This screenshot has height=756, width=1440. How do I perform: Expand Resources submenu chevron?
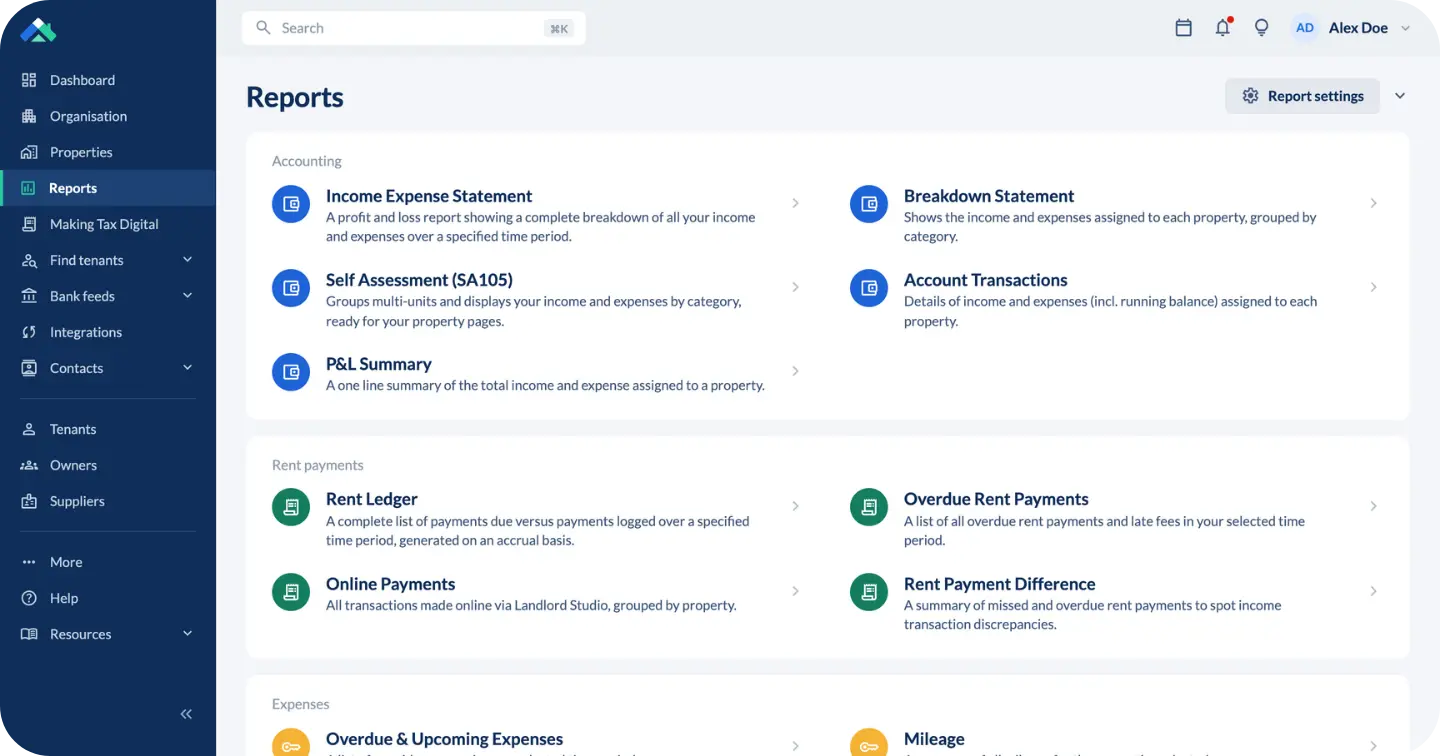pos(187,634)
